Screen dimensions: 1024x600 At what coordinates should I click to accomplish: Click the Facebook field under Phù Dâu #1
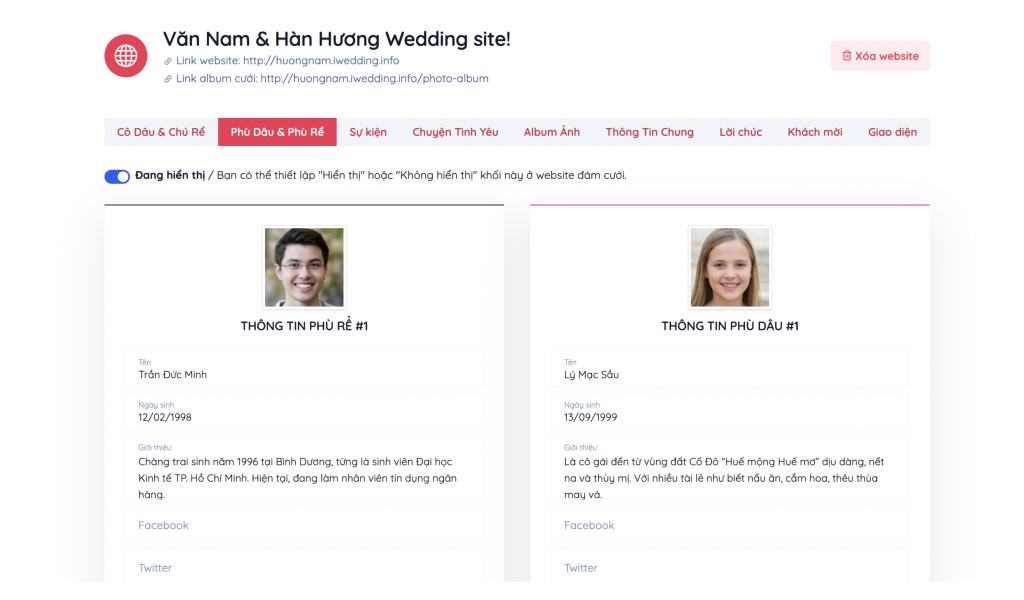[729, 524]
